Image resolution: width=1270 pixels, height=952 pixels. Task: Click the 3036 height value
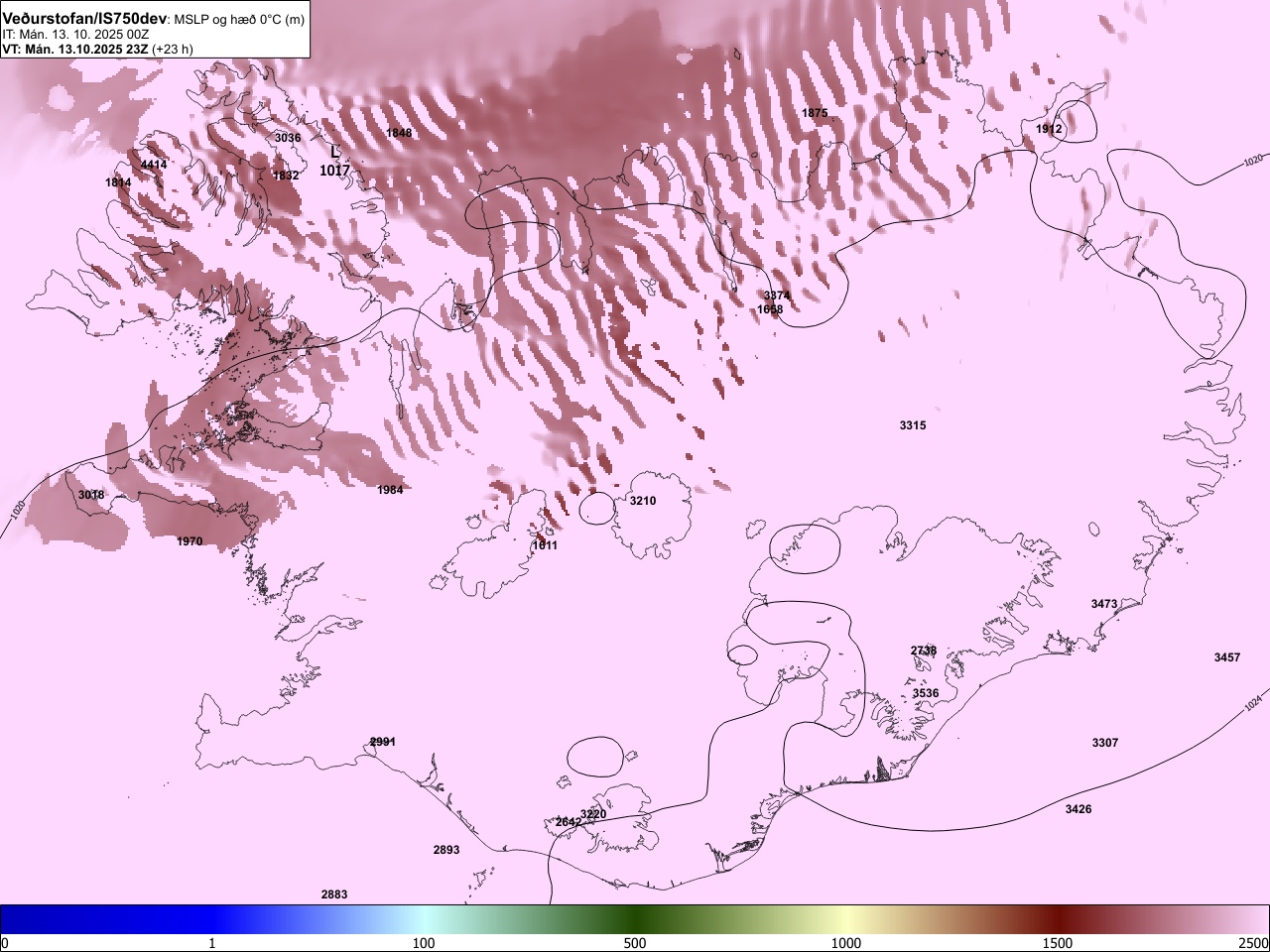click(288, 138)
